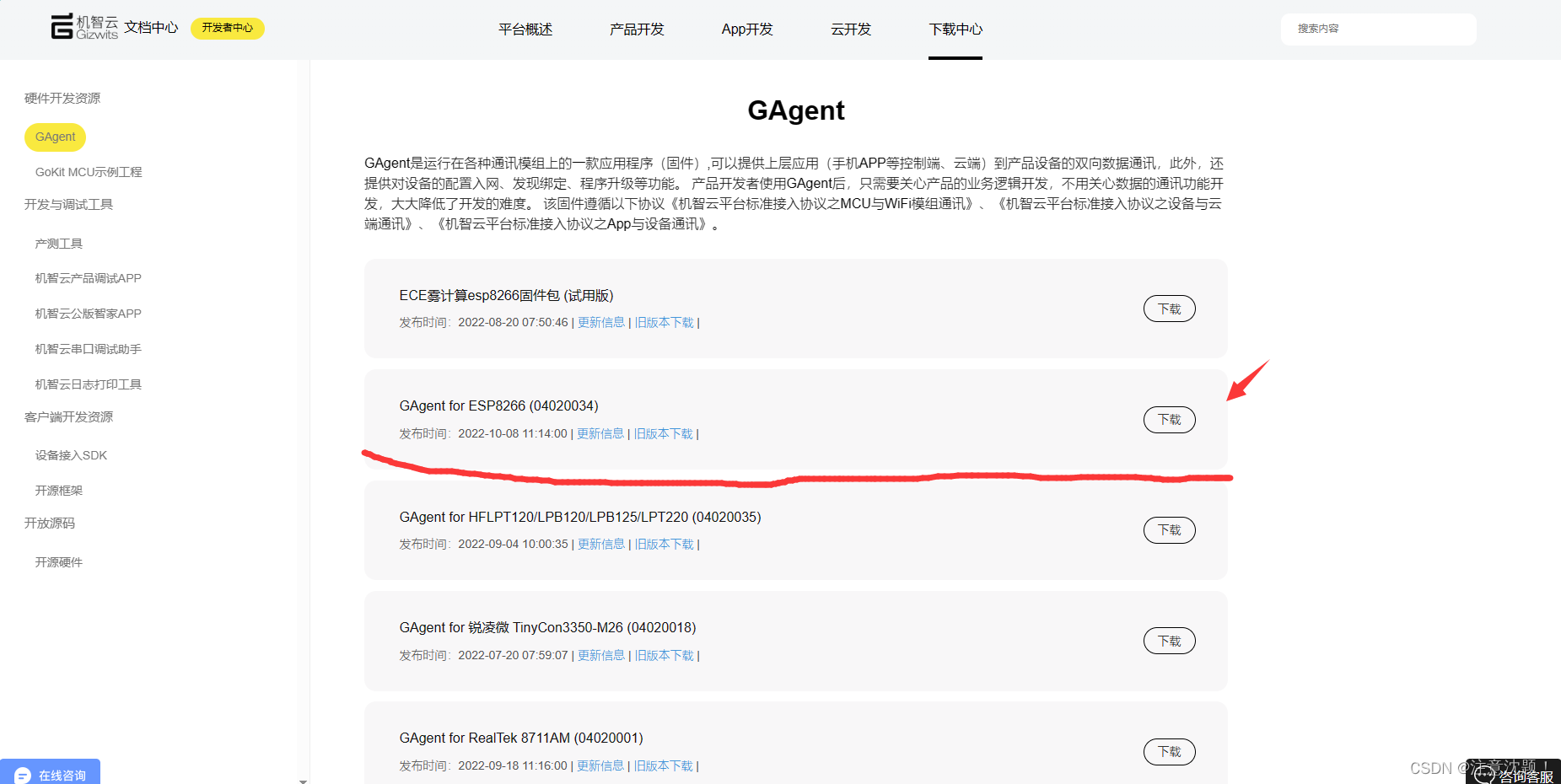The height and width of the screenshot is (784, 1561).
Task: Open 更新信息 for RealTek 8711AM
Action: pos(600,766)
